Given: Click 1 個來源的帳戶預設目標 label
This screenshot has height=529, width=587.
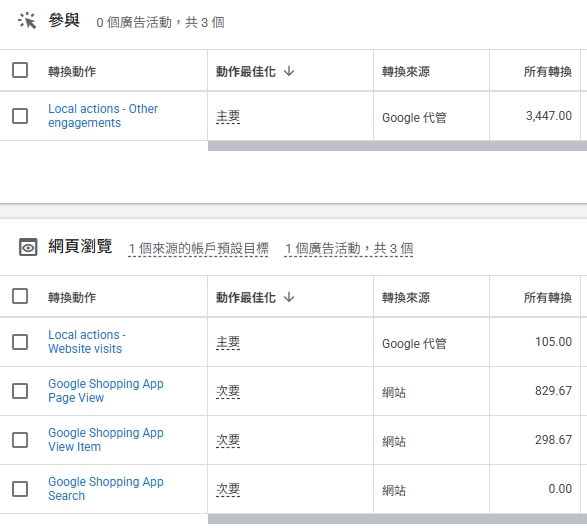Looking at the screenshot, I should (198, 249).
